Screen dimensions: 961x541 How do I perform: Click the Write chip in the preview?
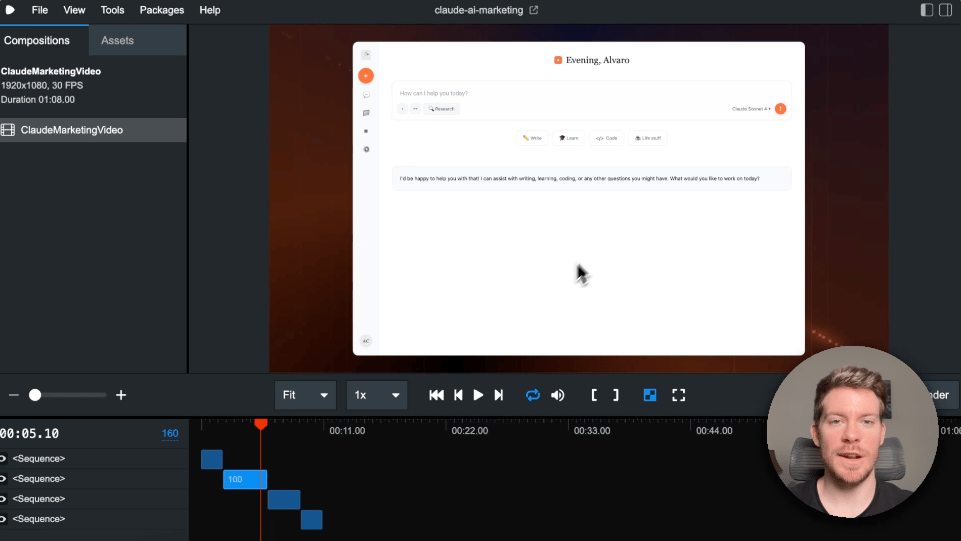coord(532,138)
